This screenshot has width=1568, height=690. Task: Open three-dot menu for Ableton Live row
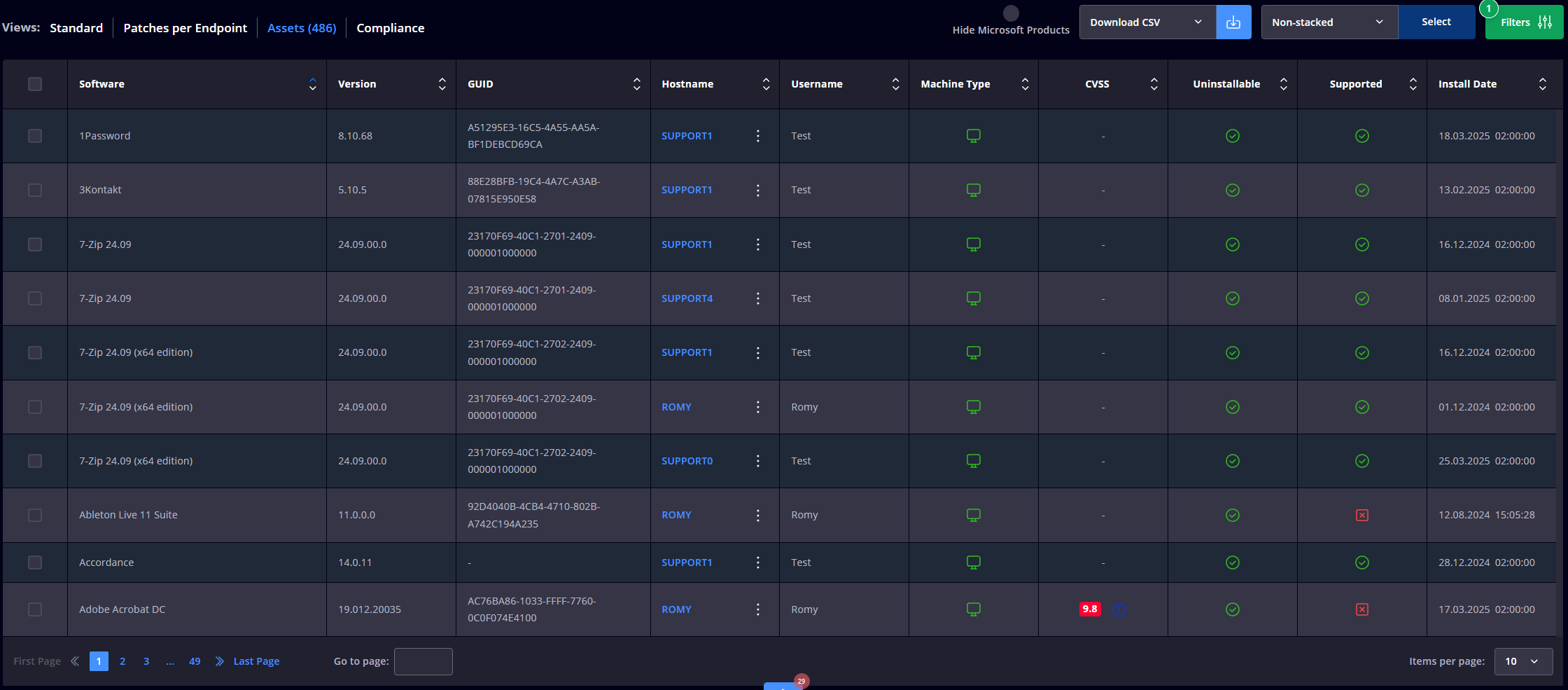758,516
